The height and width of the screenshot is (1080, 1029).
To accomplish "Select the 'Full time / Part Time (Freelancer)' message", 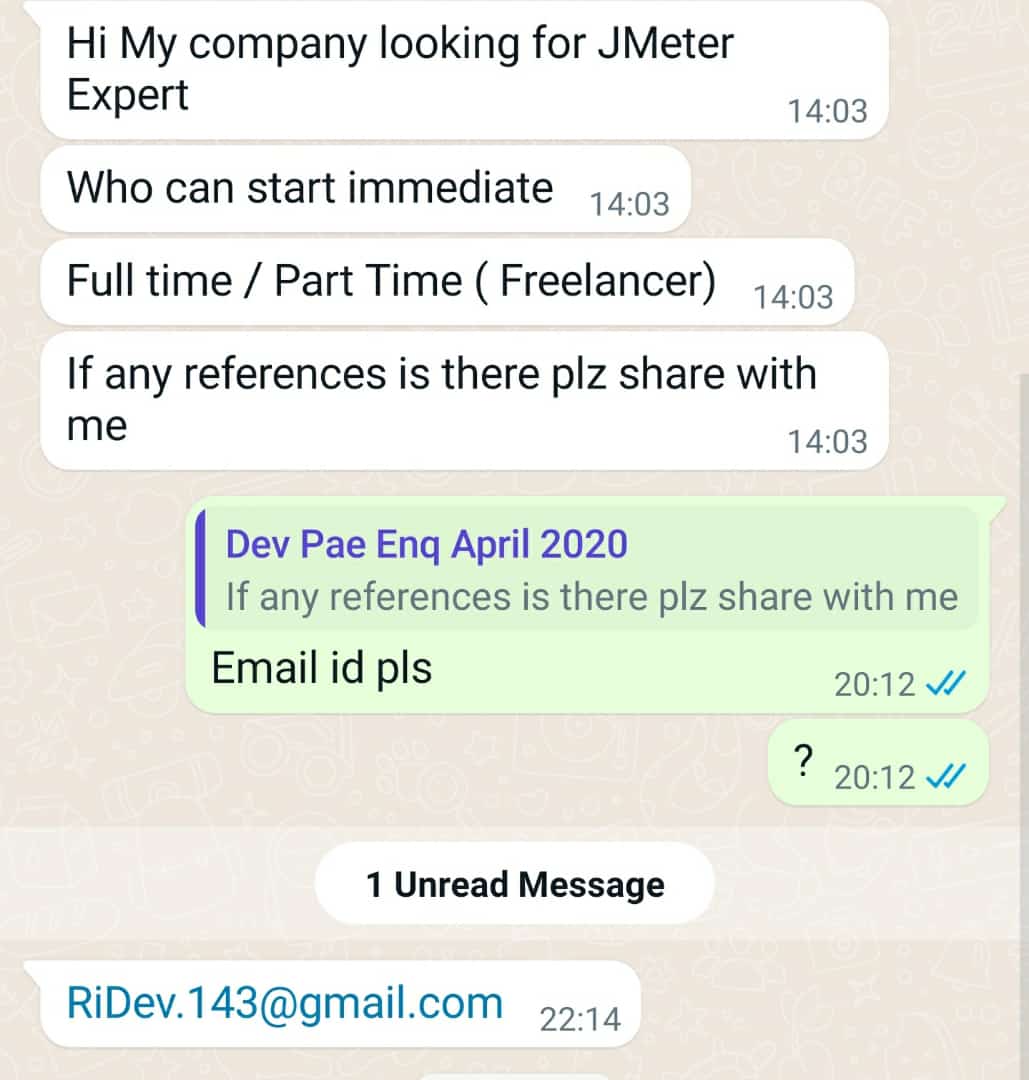I will tap(448, 282).
